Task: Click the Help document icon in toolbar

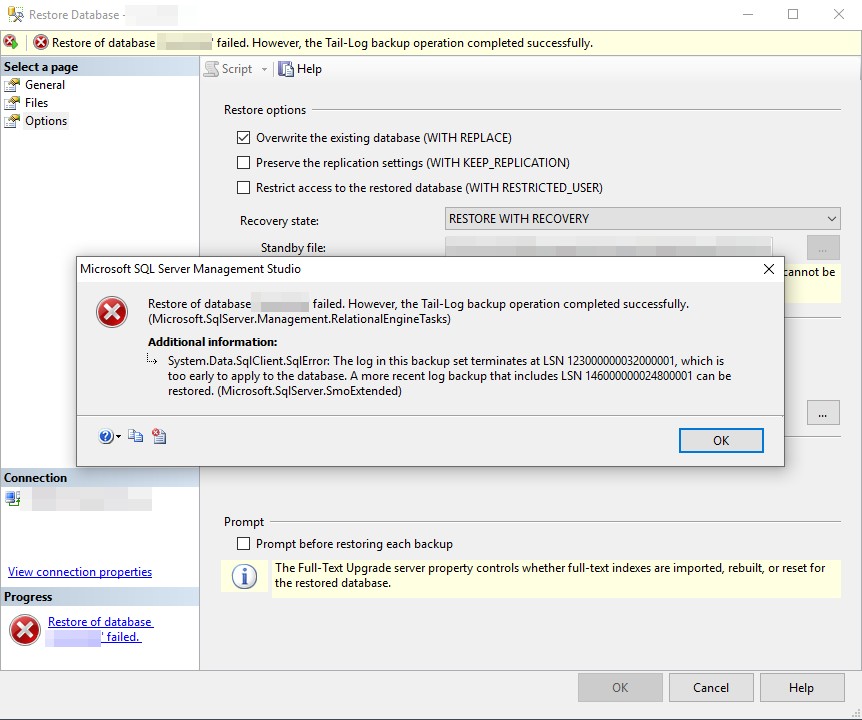Action: click(x=285, y=69)
